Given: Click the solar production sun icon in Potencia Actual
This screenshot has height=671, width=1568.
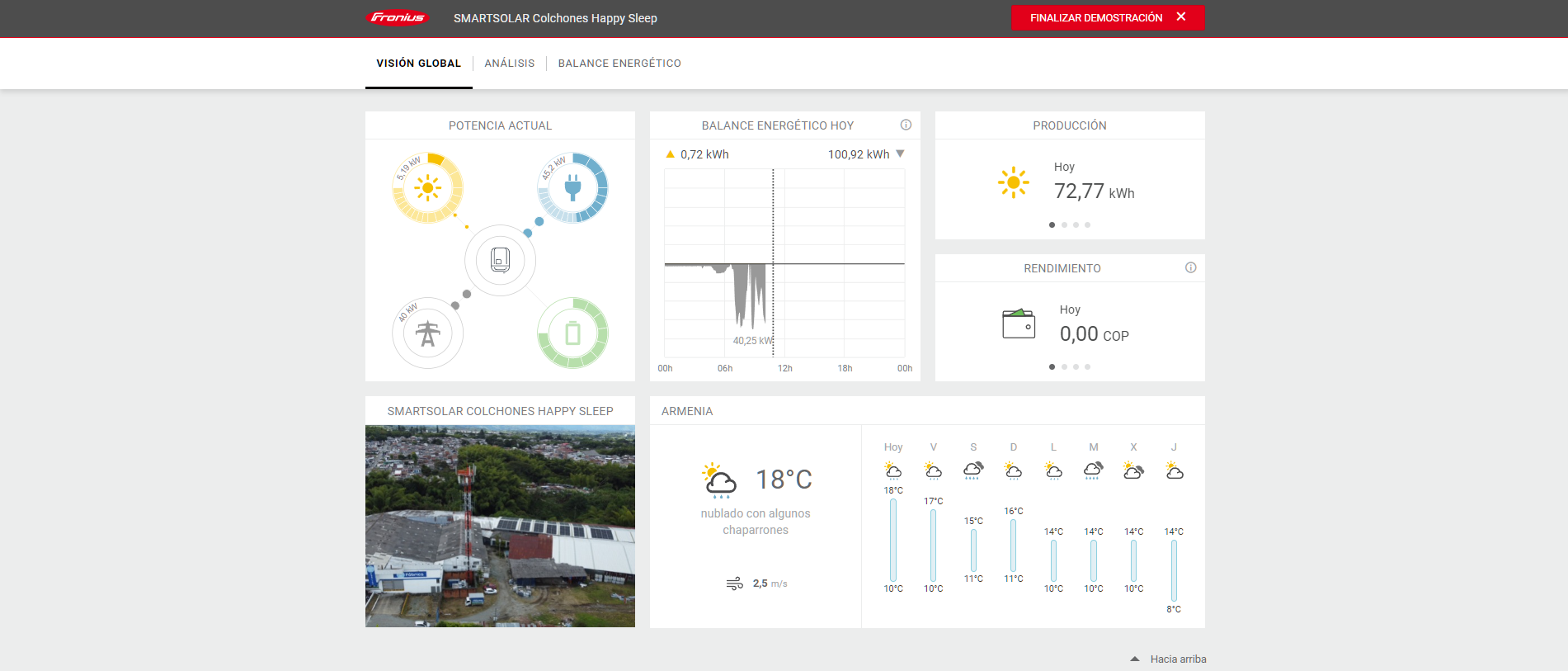Looking at the screenshot, I should (427, 188).
